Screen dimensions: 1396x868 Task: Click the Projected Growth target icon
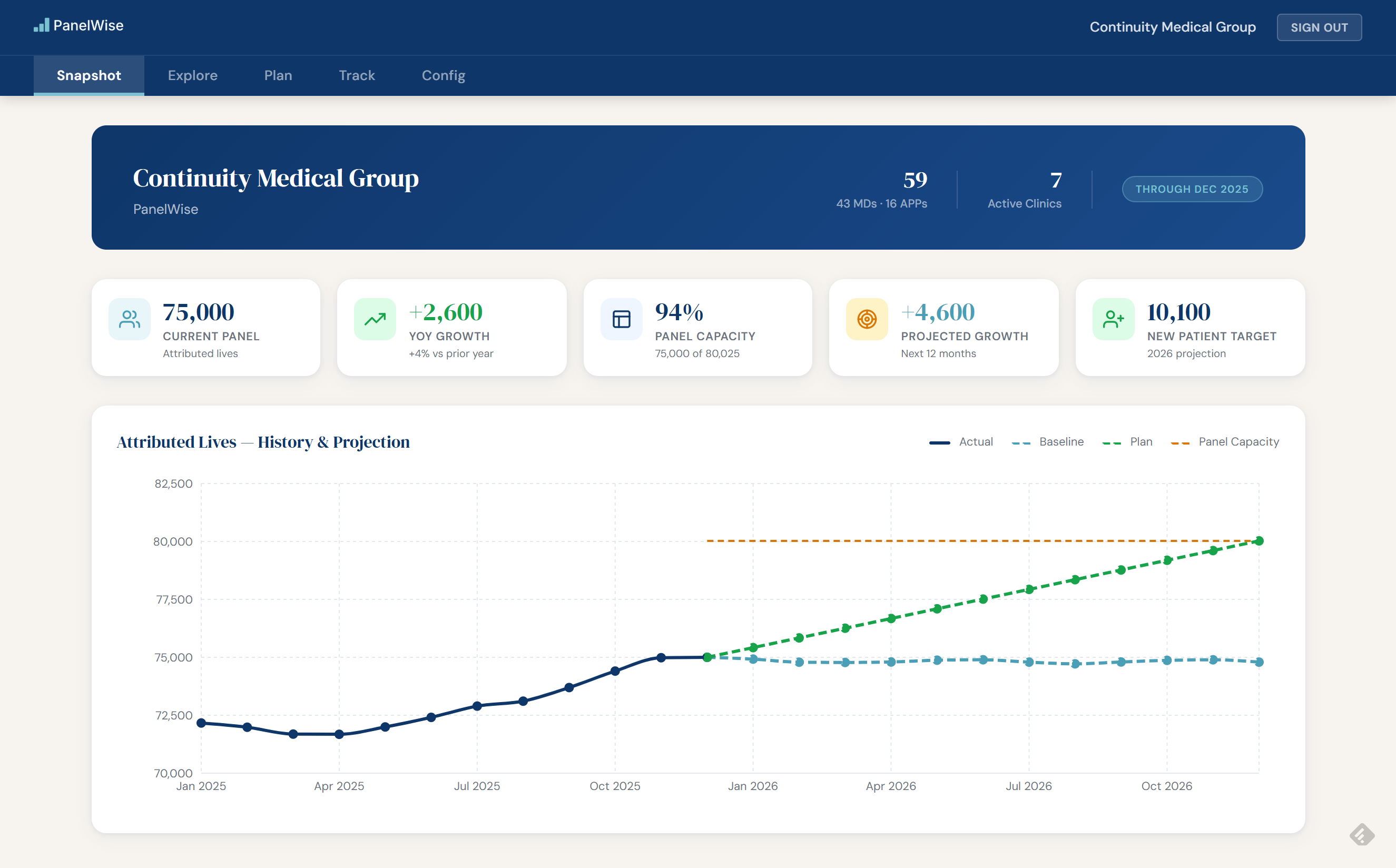click(867, 319)
